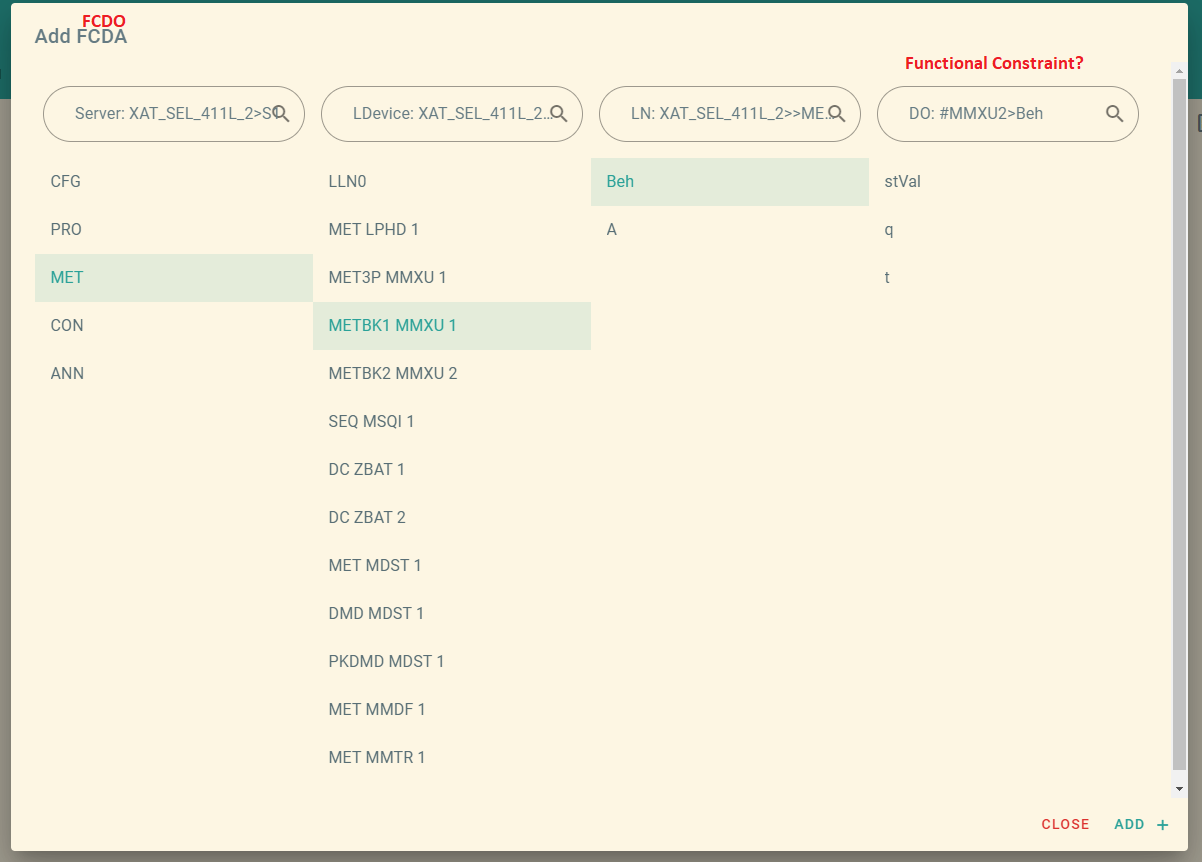This screenshot has width=1202, height=862.
Task: Click scrollbar down arrow
Action: click(x=1179, y=789)
